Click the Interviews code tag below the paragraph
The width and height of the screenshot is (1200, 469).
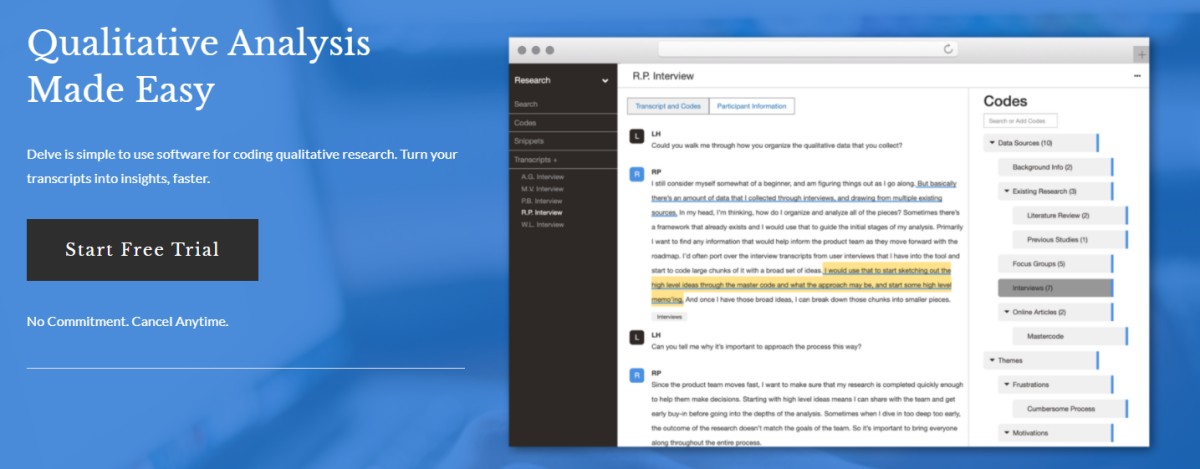point(669,317)
